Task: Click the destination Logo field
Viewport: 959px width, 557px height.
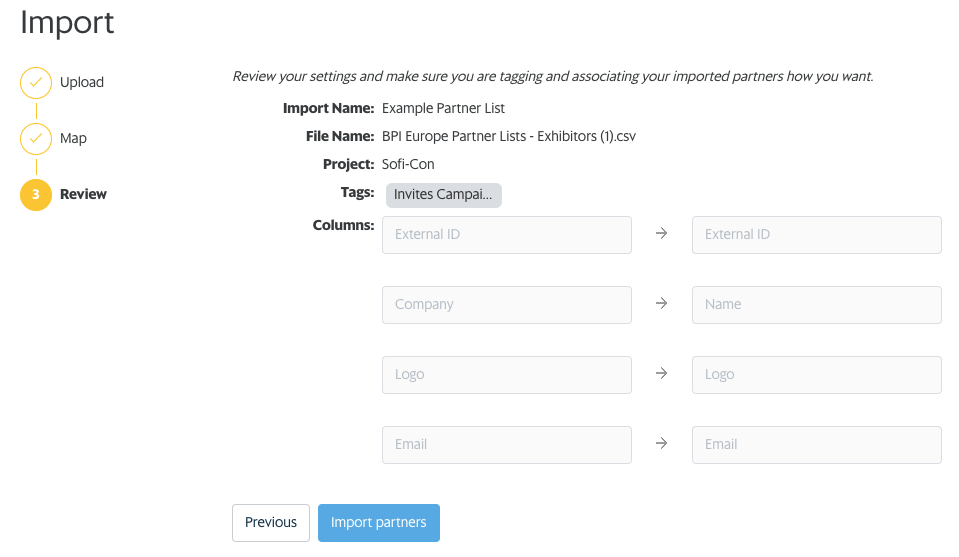Action: coord(816,374)
